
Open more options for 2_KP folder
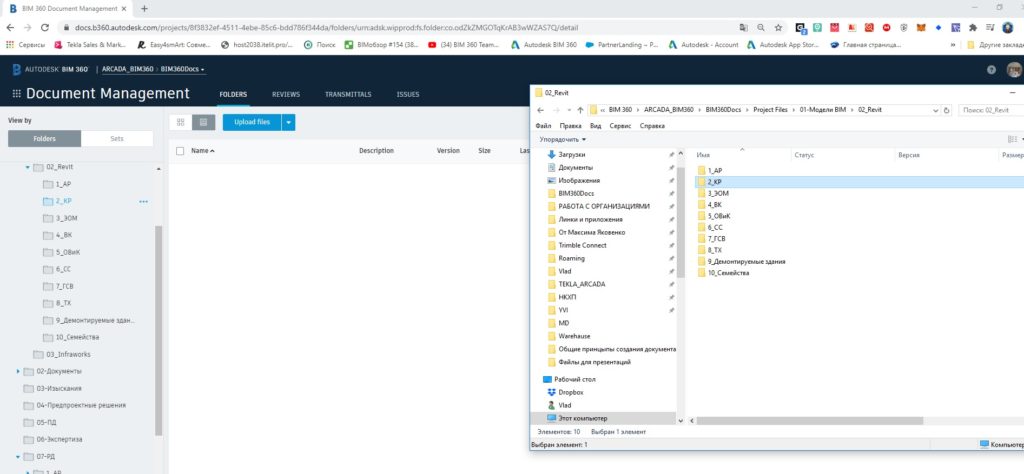coord(143,201)
